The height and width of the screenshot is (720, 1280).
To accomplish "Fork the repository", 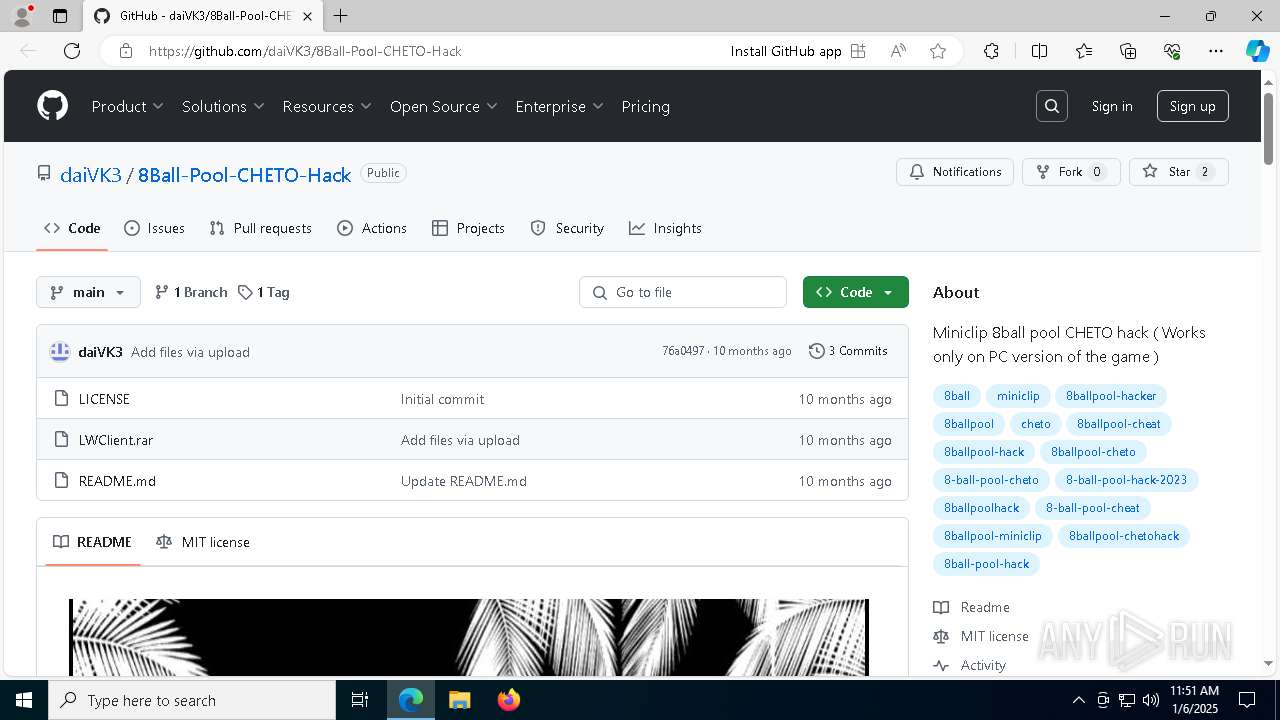I will coord(1070,172).
